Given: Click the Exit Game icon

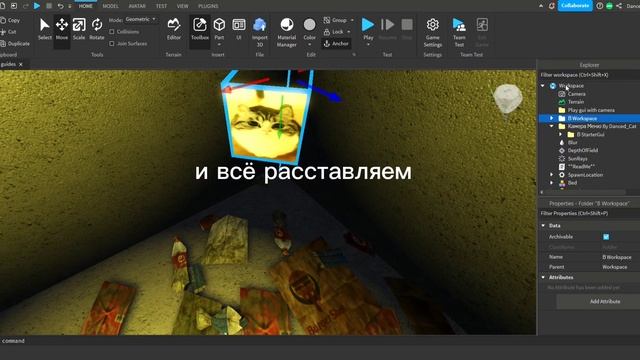Looking at the screenshot, I should click(x=482, y=25).
